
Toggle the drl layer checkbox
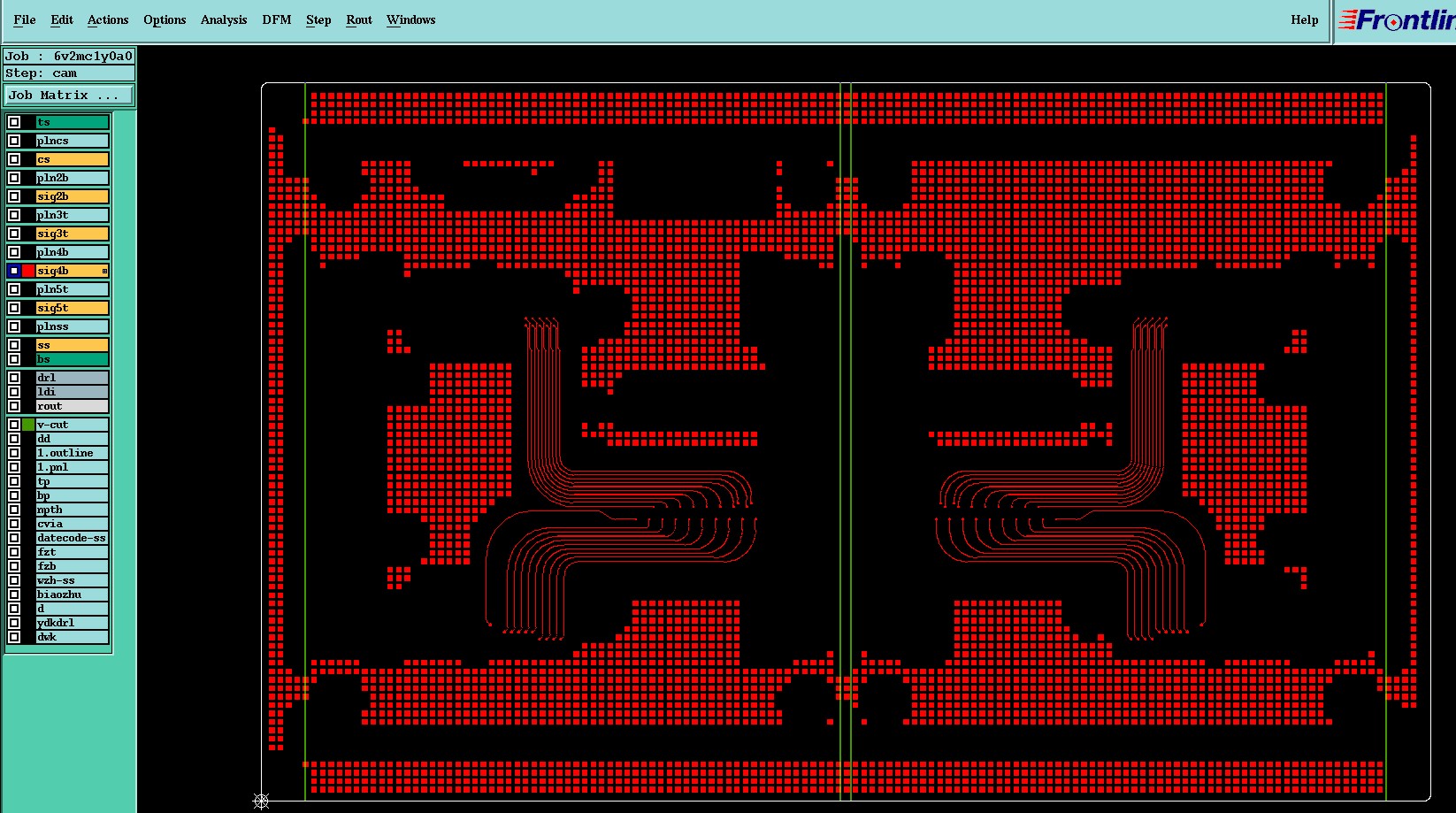click(x=14, y=378)
